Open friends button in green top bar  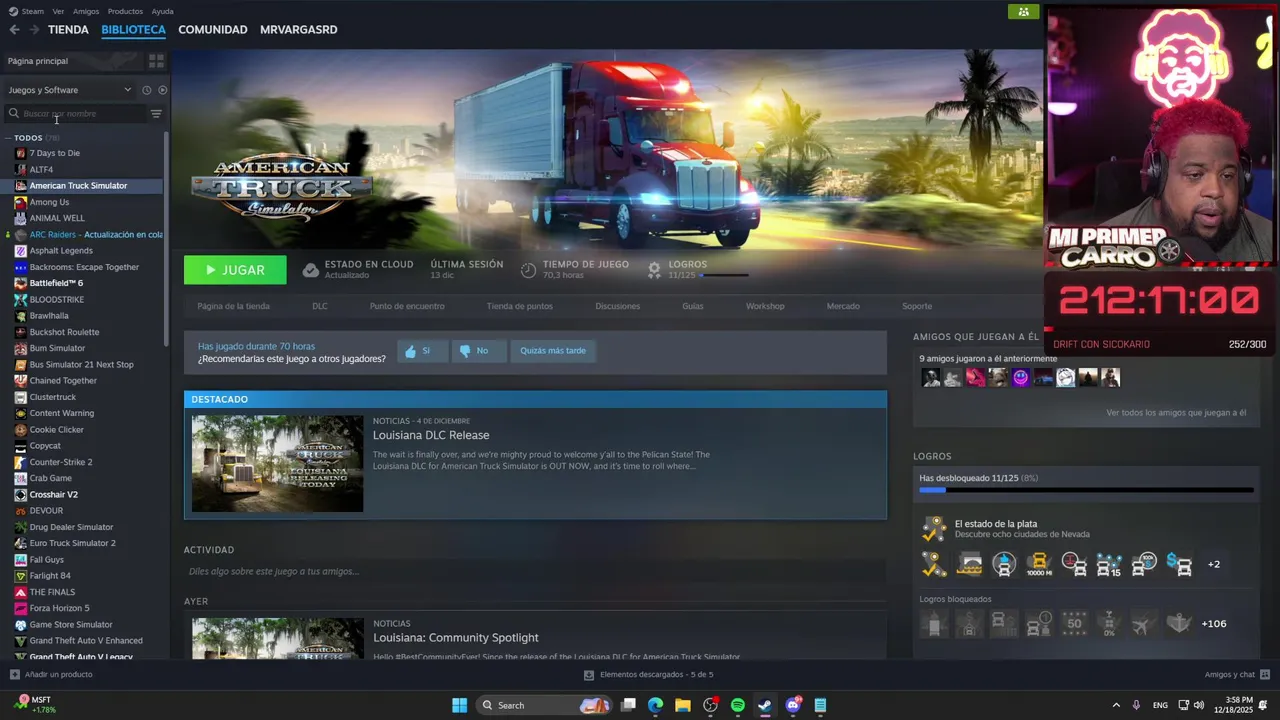click(1023, 12)
